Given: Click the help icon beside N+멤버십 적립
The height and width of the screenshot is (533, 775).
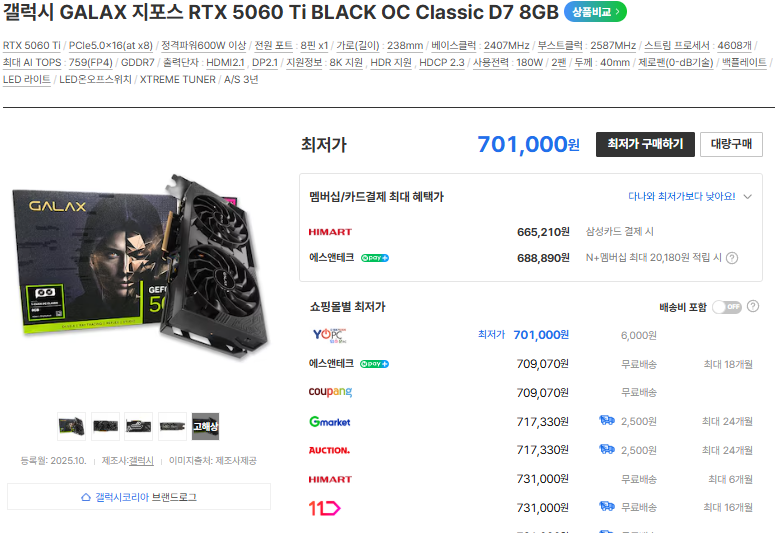Looking at the screenshot, I should (732, 258).
